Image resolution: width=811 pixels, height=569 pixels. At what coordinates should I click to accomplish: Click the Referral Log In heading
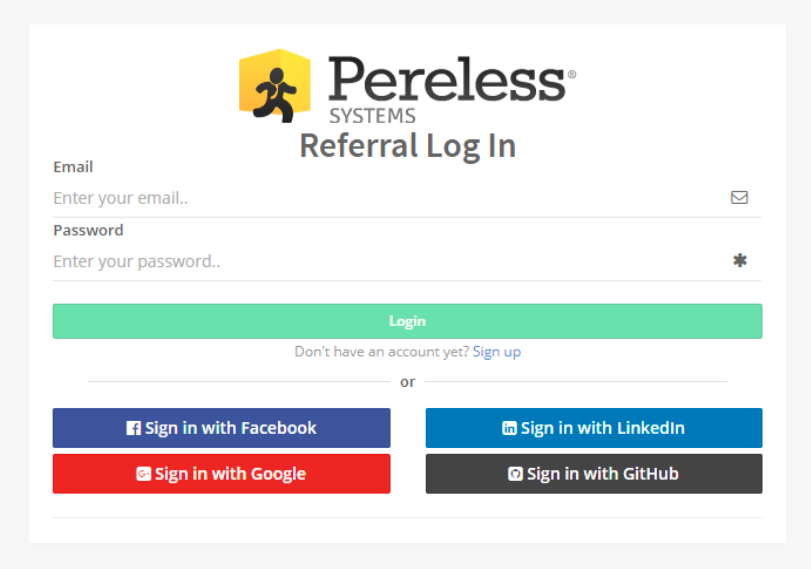pyautogui.click(x=408, y=146)
